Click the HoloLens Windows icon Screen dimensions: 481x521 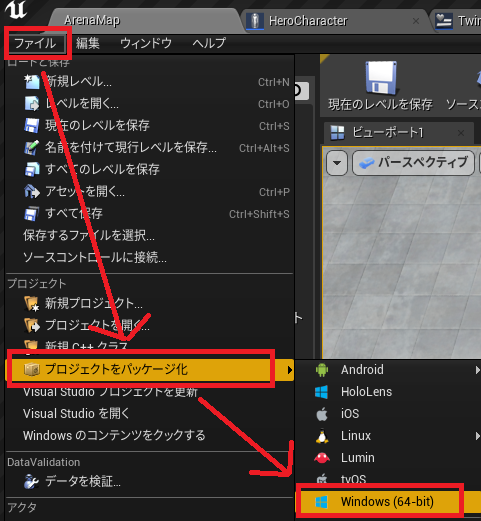(322, 392)
